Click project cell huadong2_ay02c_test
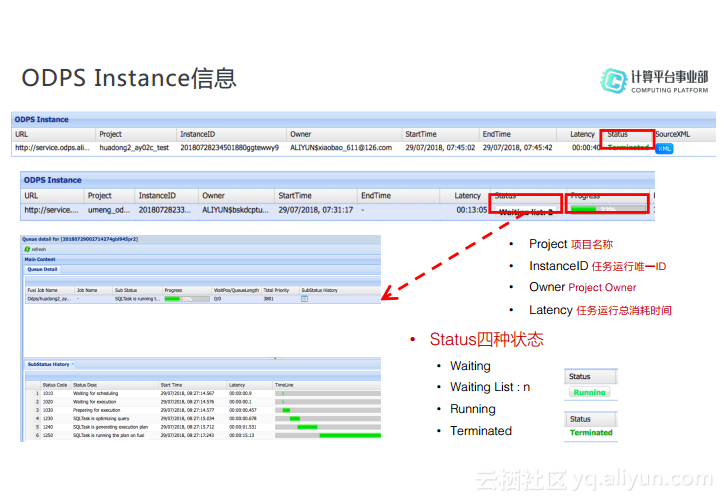The image size is (724, 502). pyautogui.click(x=134, y=148)
